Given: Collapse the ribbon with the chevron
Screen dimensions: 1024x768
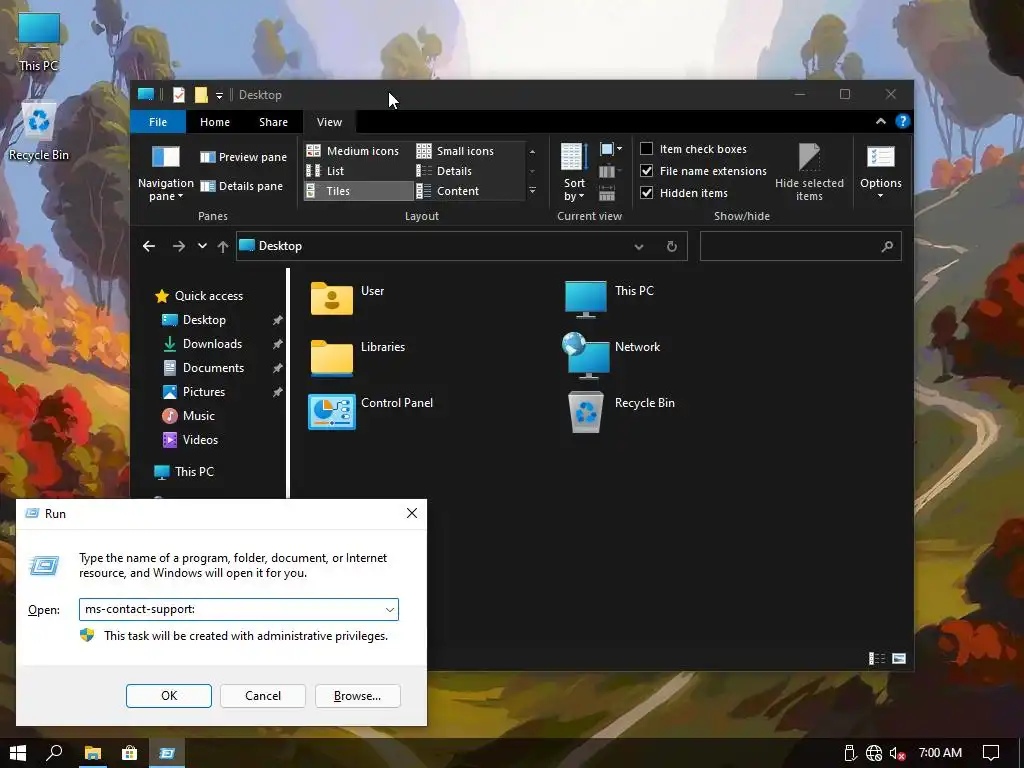Looking at the screenshot, I should tap(880, 121).
